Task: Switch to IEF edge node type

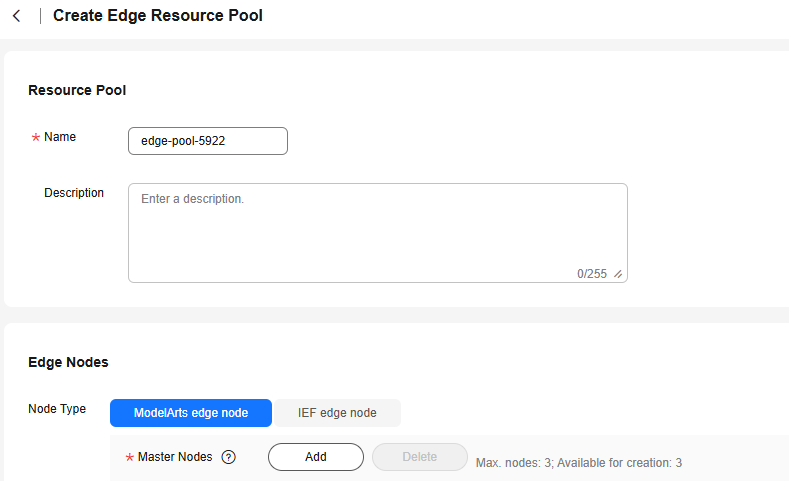Action: pos(337,412)
